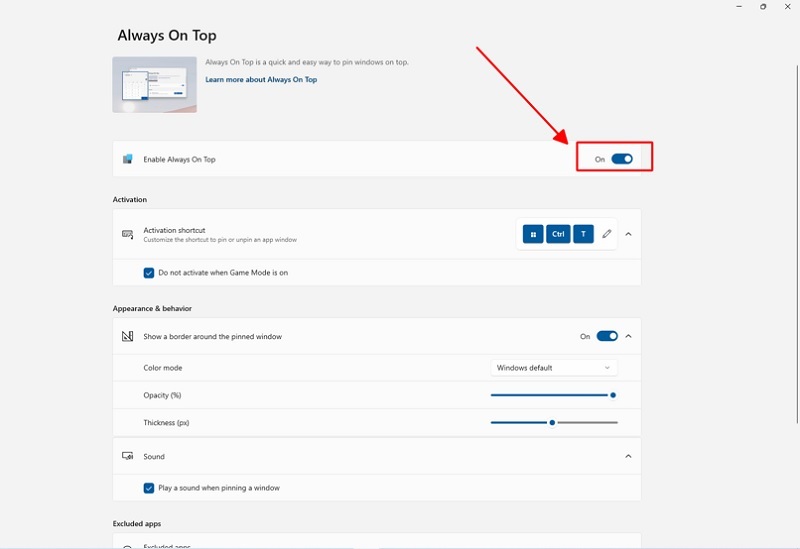
Task: Uncheck Do not activate when Game Mode is on
Action: pos(149,272)
